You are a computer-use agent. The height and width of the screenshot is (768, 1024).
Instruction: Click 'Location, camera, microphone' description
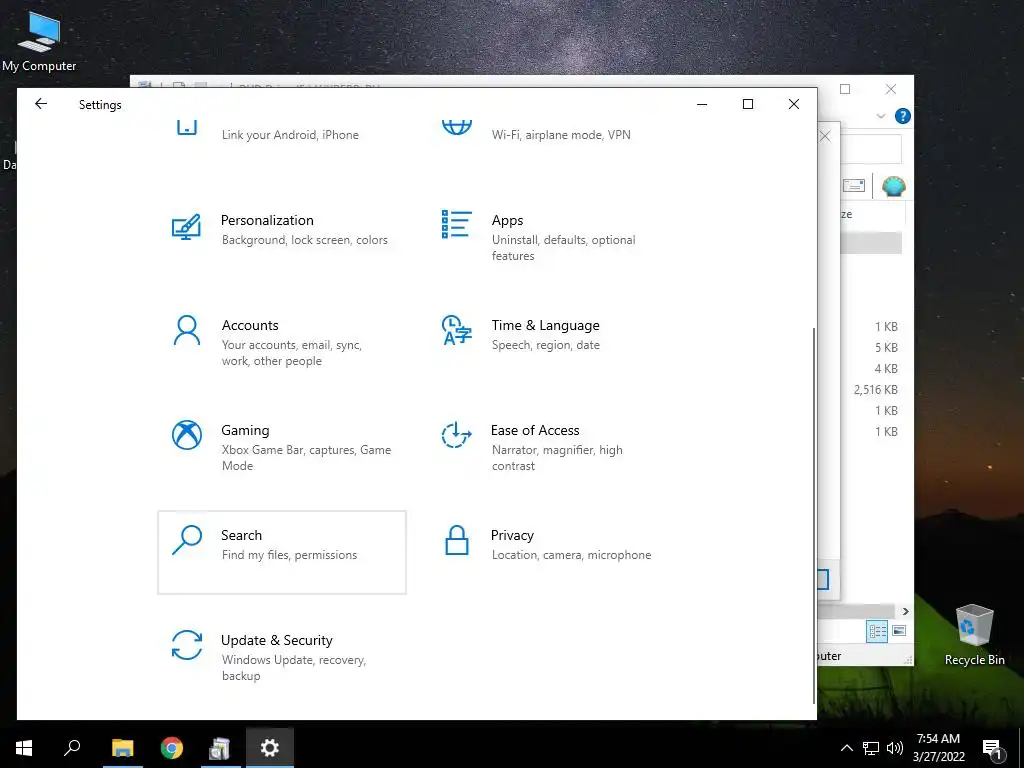[571, 554]
